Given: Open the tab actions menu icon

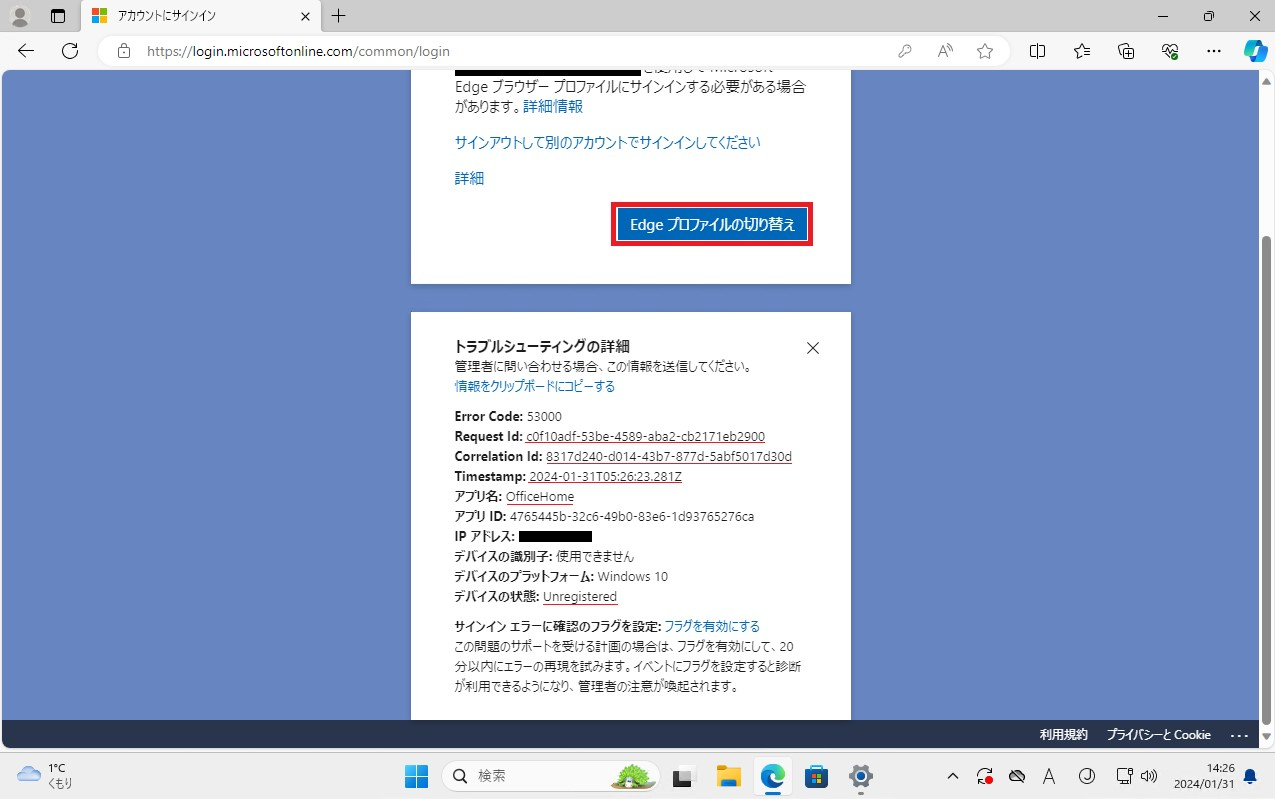Looking at the screenshot, I should 58,16.
